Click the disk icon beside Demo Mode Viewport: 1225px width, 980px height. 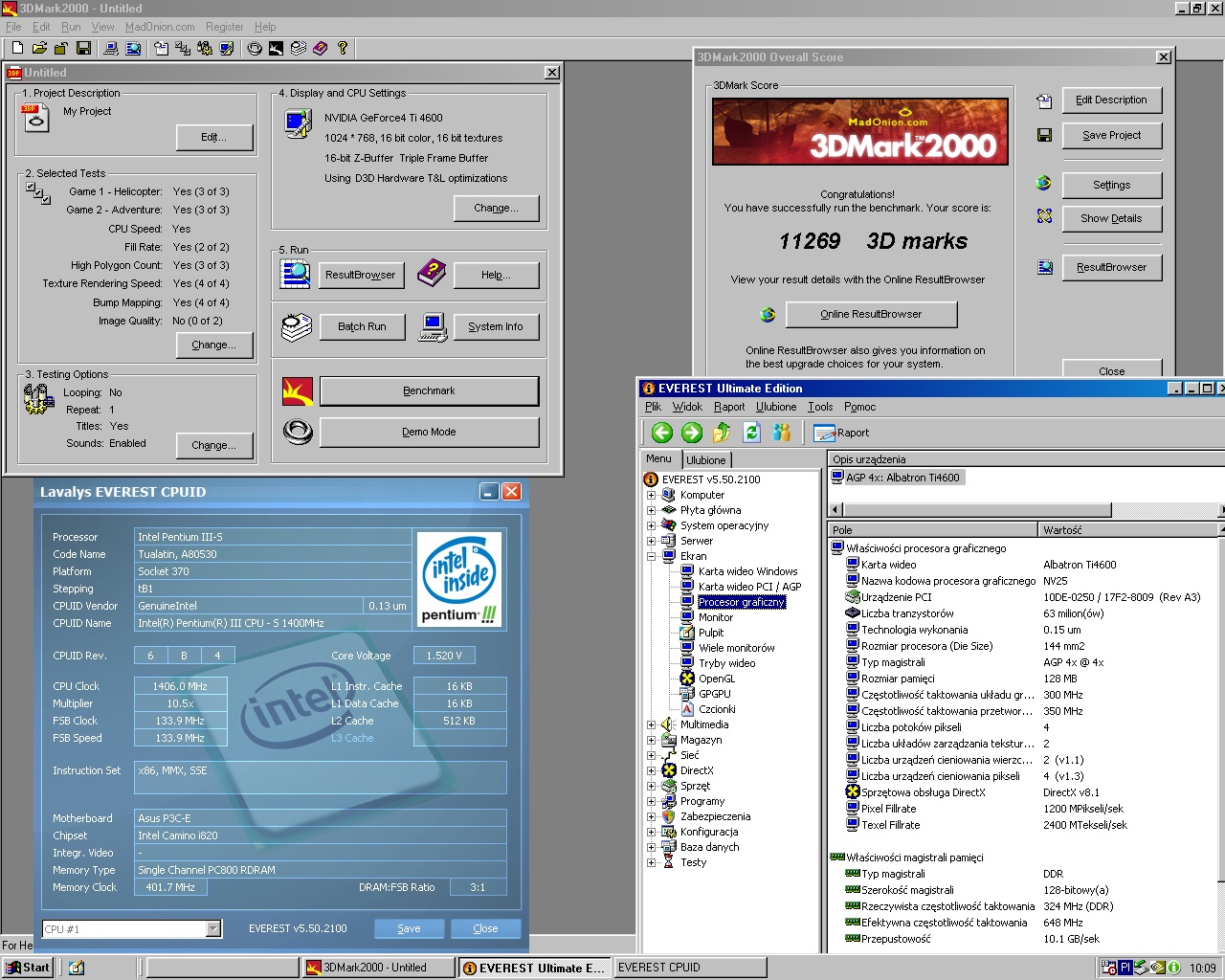298,432
